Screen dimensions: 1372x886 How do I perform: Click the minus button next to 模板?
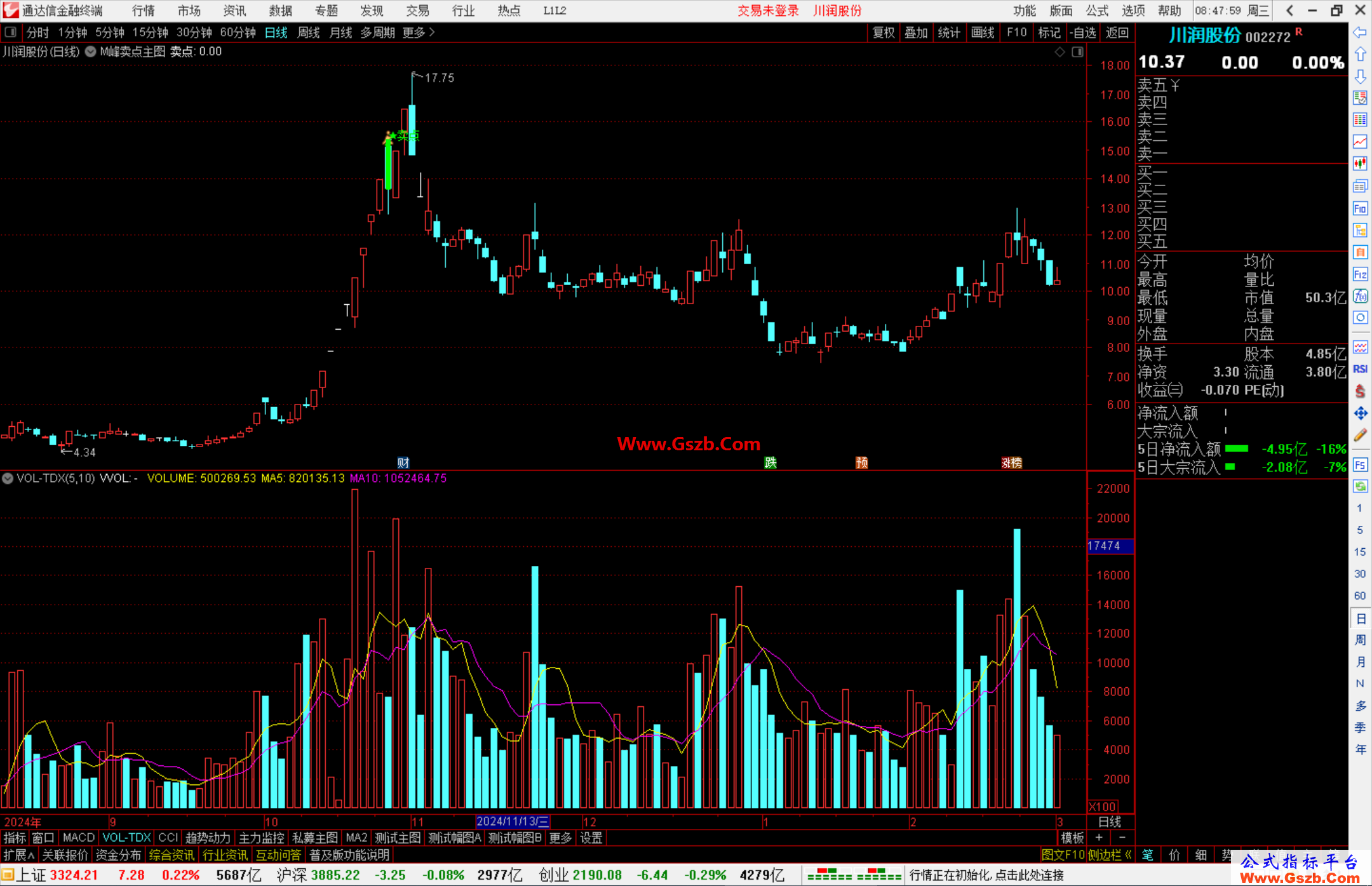[x=1122, y=838]
